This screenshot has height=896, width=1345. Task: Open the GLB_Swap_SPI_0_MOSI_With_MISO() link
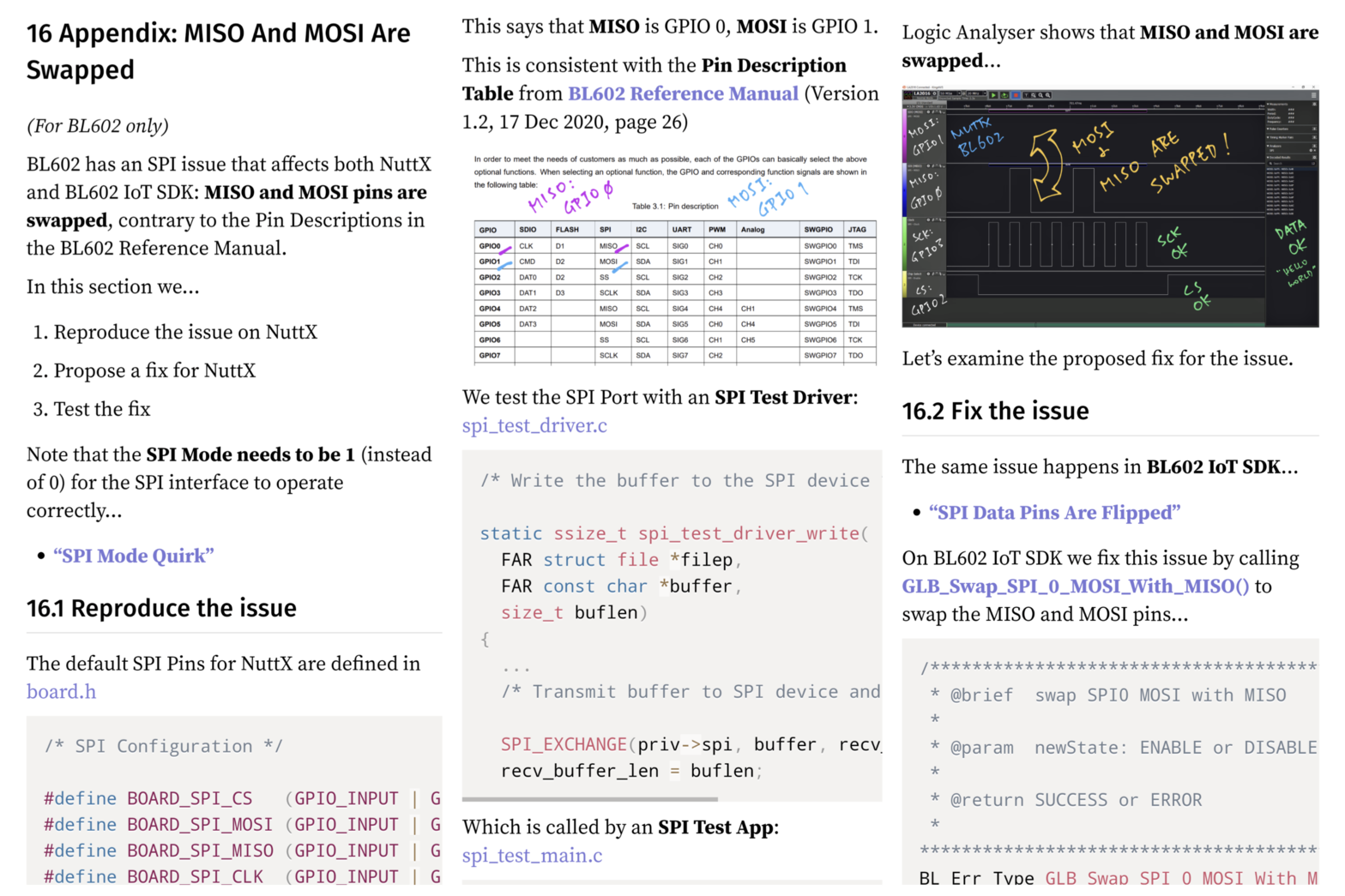[1075, 586]
